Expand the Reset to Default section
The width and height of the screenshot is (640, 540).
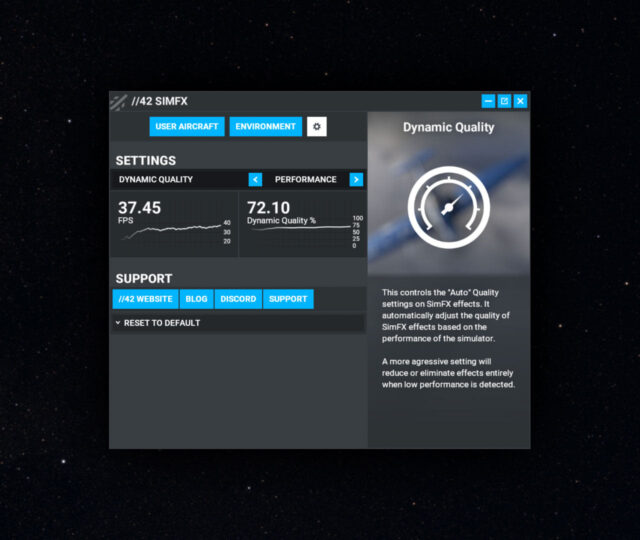click(160, 323)
